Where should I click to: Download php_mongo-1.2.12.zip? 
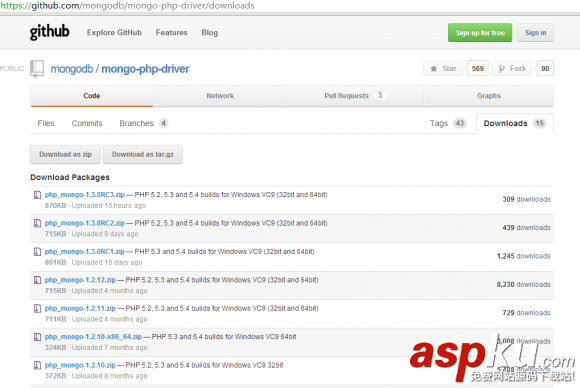[x=80, y=280]
